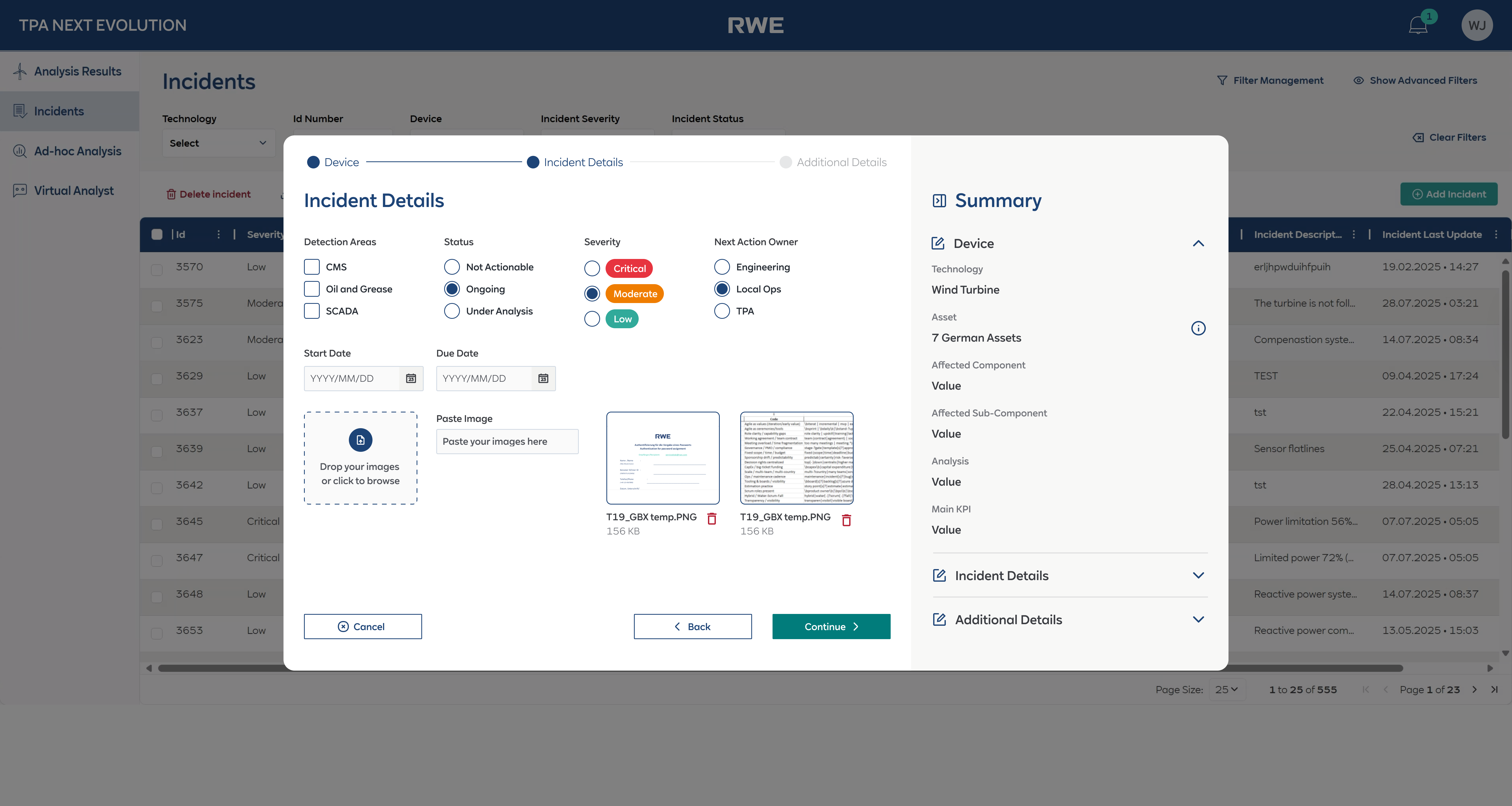Viewport: 1512px width, 806px height.
Task: Open the Id column menu dots
Action: 218,234
